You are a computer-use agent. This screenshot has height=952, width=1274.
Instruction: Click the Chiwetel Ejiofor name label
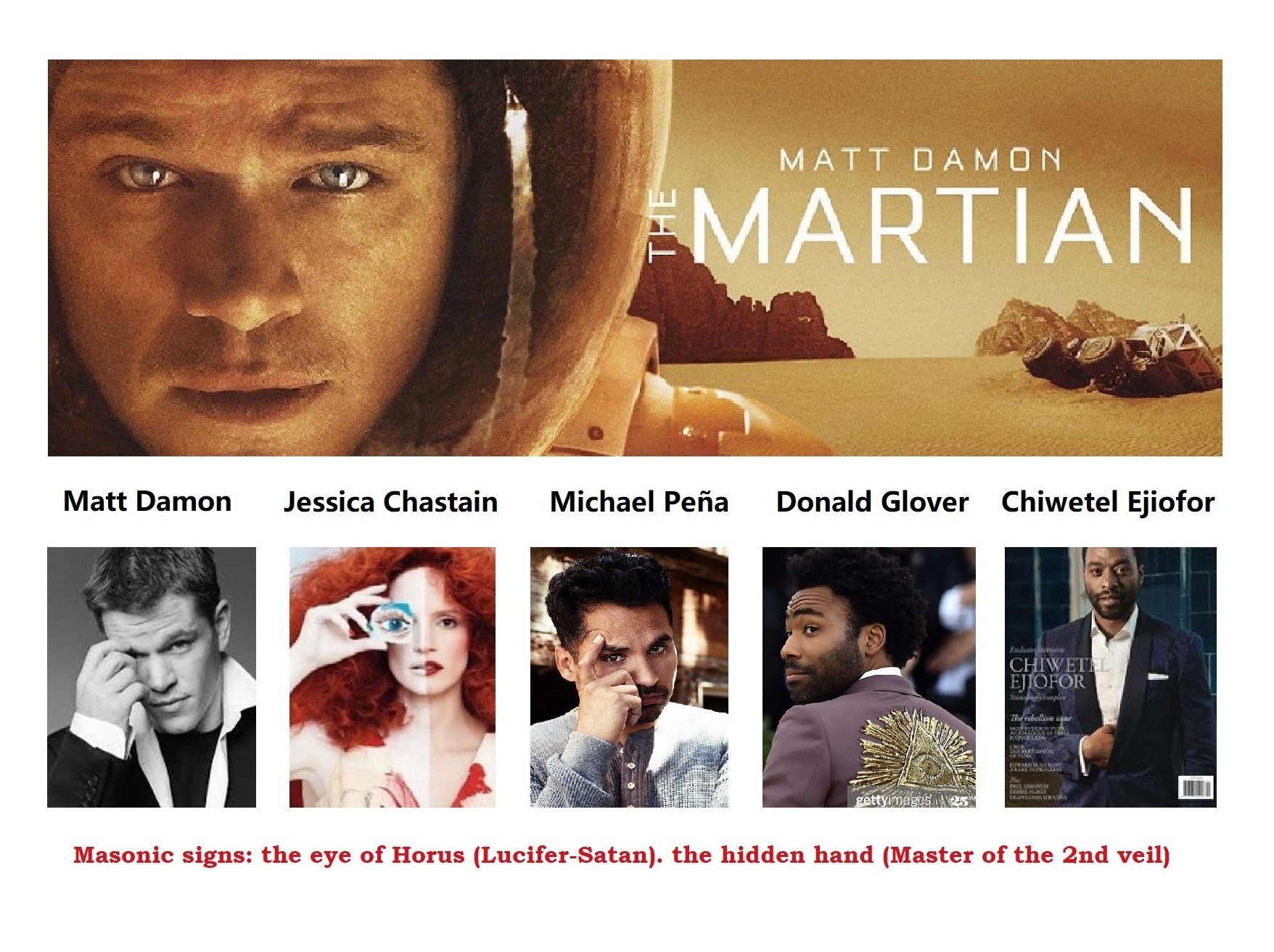click(x=1108, y=502)
